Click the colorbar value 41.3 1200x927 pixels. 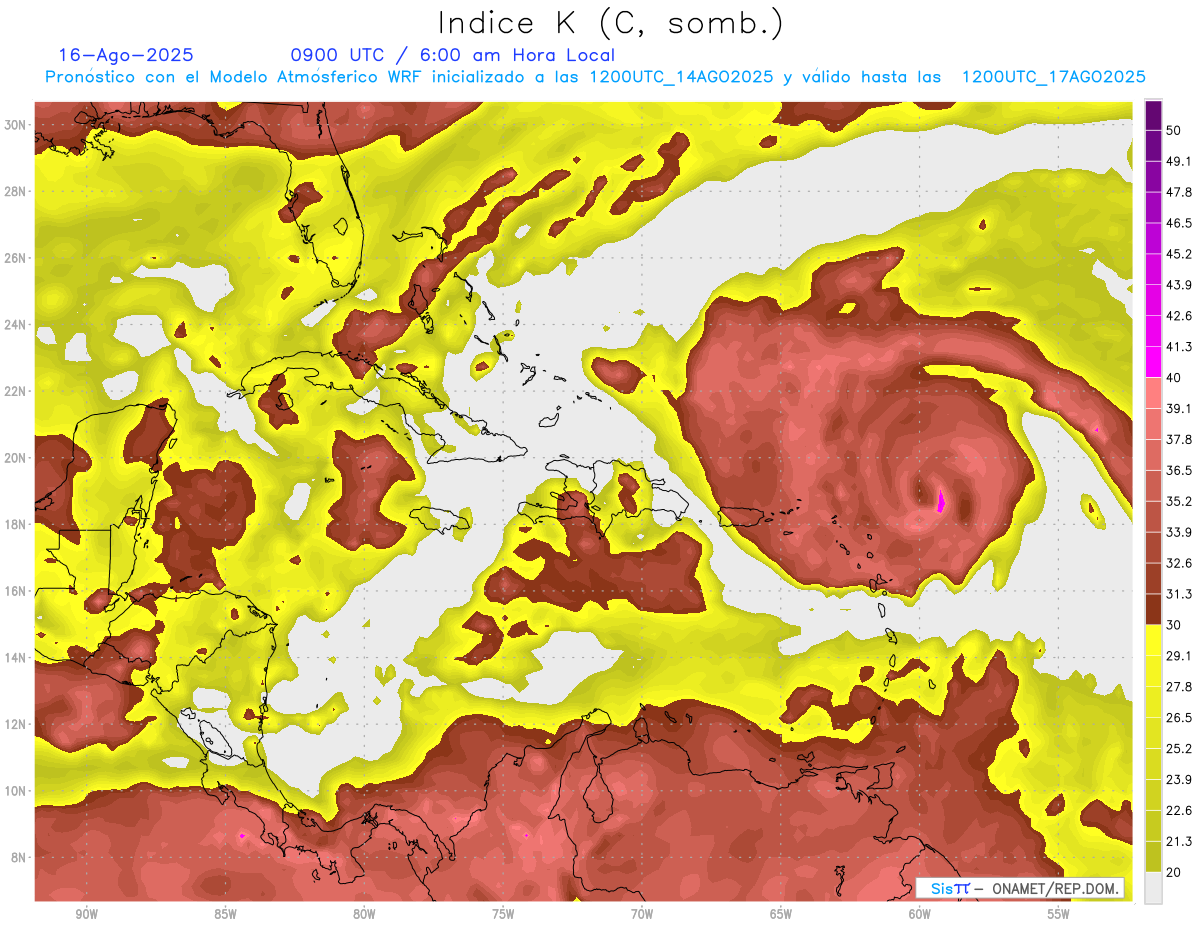(1179, 347)
